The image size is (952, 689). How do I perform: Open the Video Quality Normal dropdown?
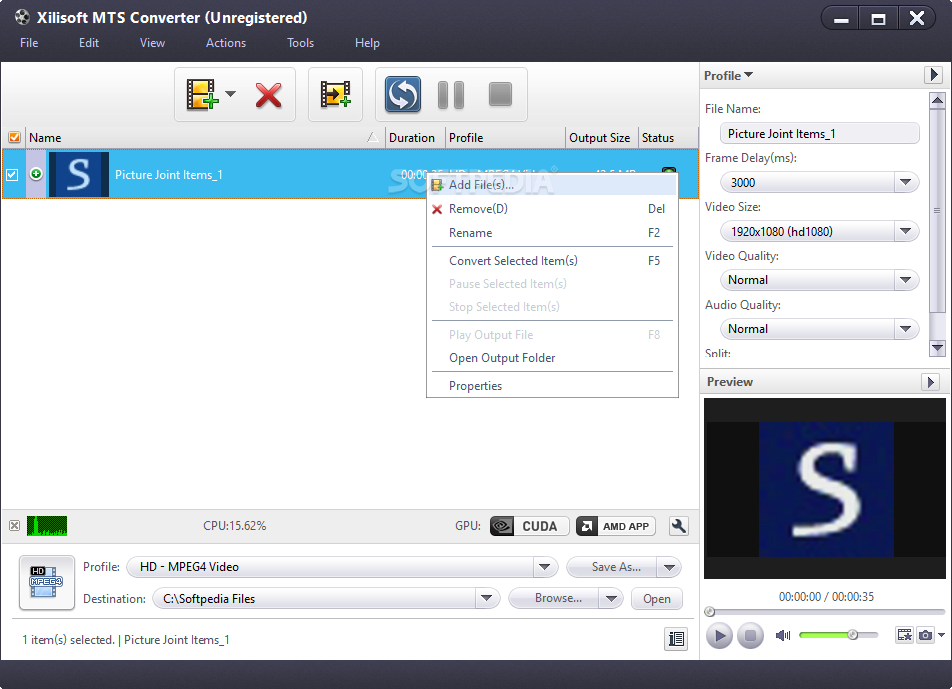pyautogui.click(x=905, y=280)
